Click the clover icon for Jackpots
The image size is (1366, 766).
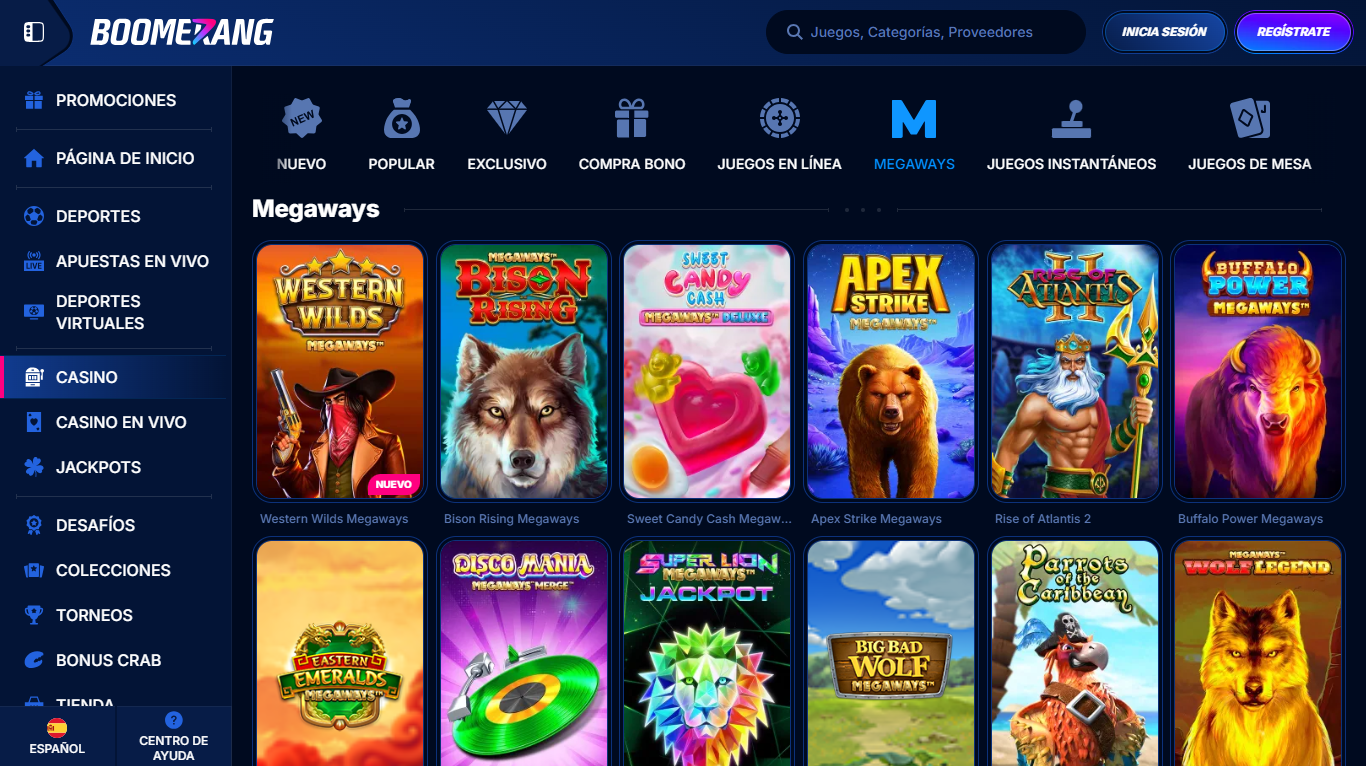tap(34, 467)
